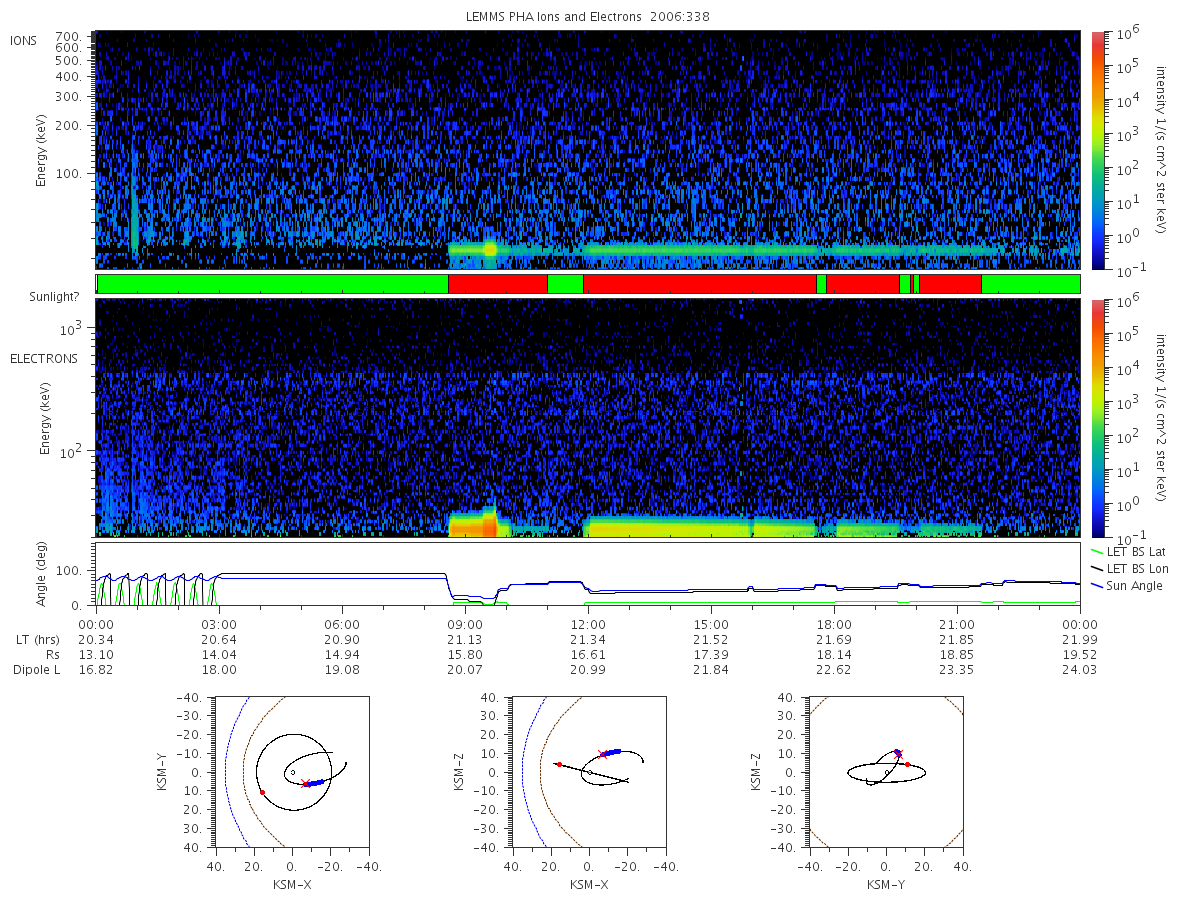Click the electrons intensity color bar
The image size is (1200, 900).
pyautogui.click(x=1097, y=417)
